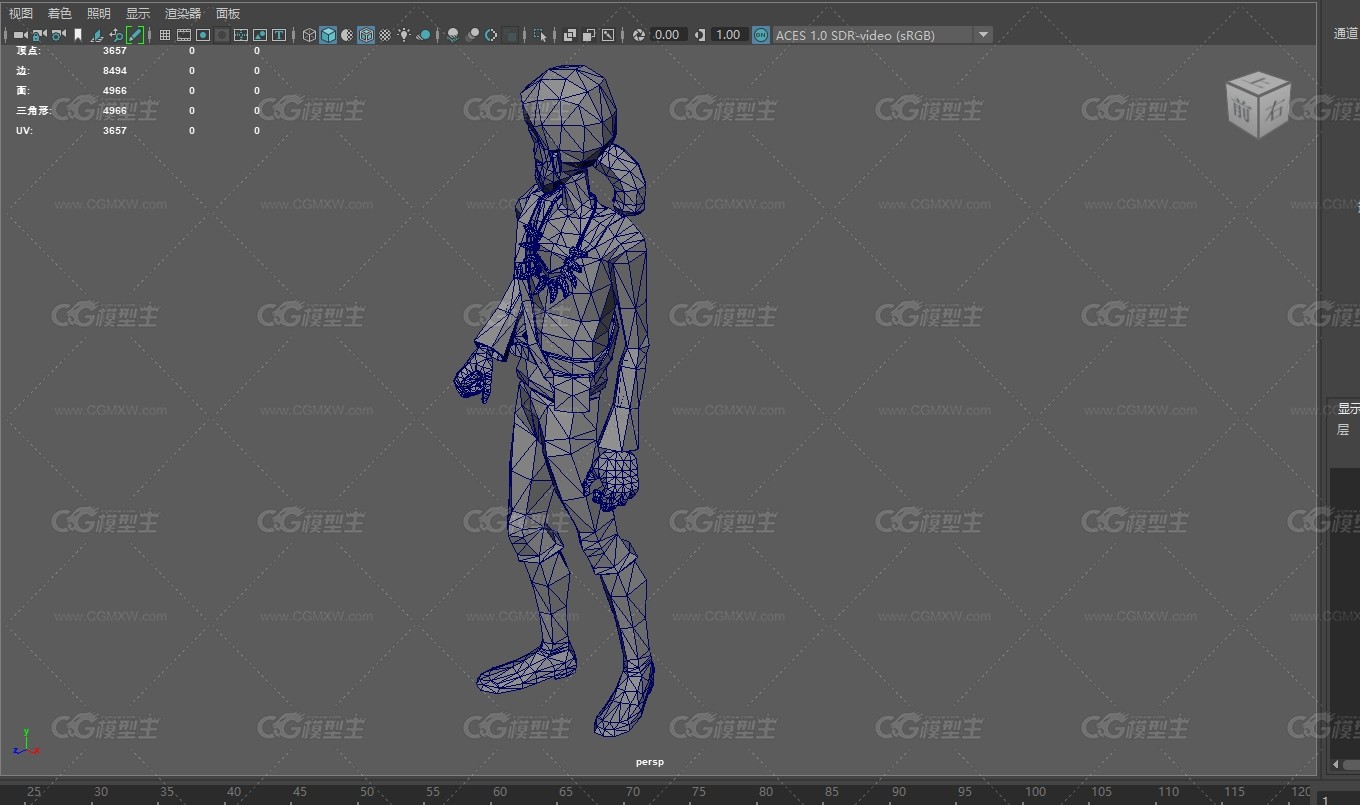Toggle the X-Ray display icon

pos(570,35)
